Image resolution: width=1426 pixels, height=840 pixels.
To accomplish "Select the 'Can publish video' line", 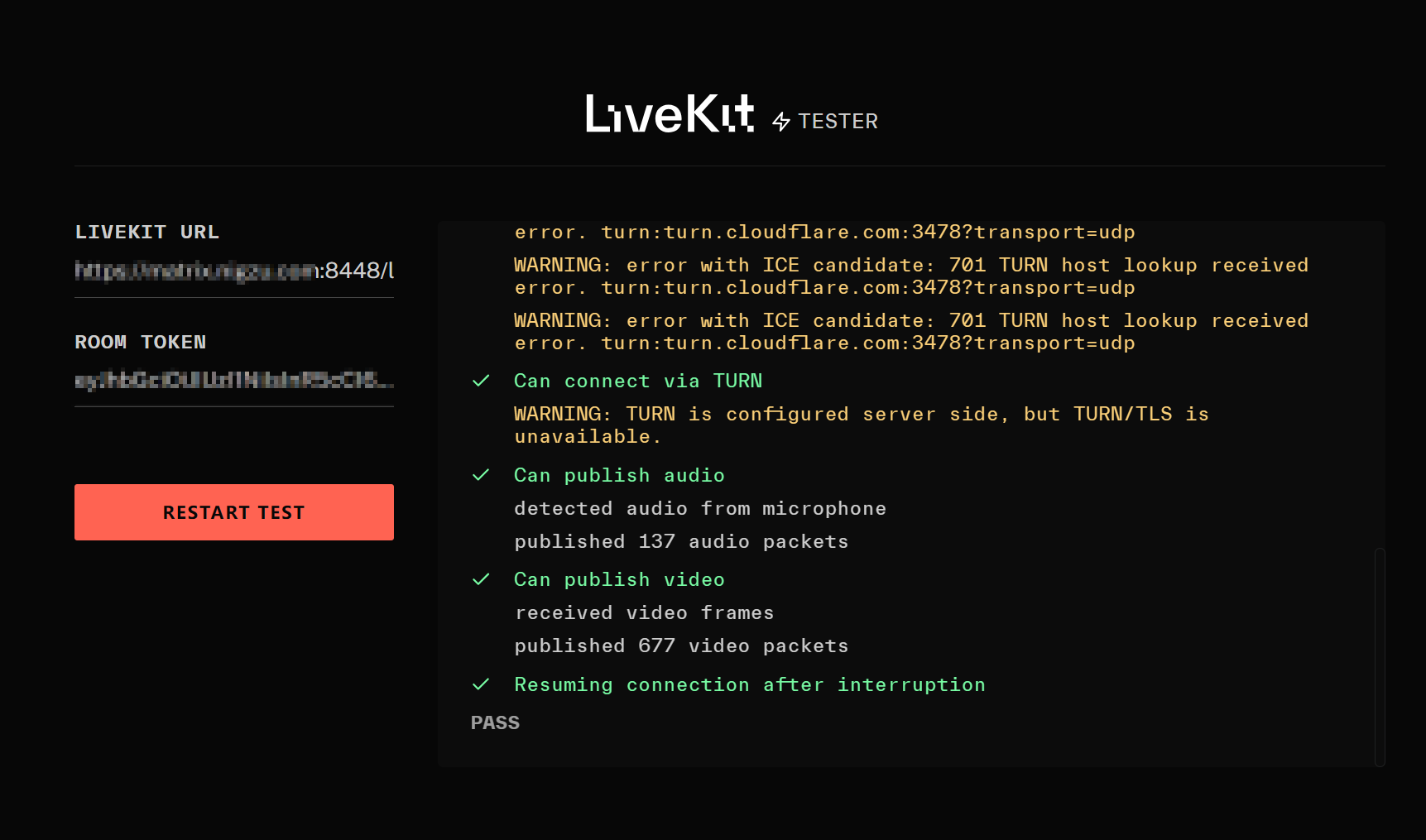I will coord(619,579).
